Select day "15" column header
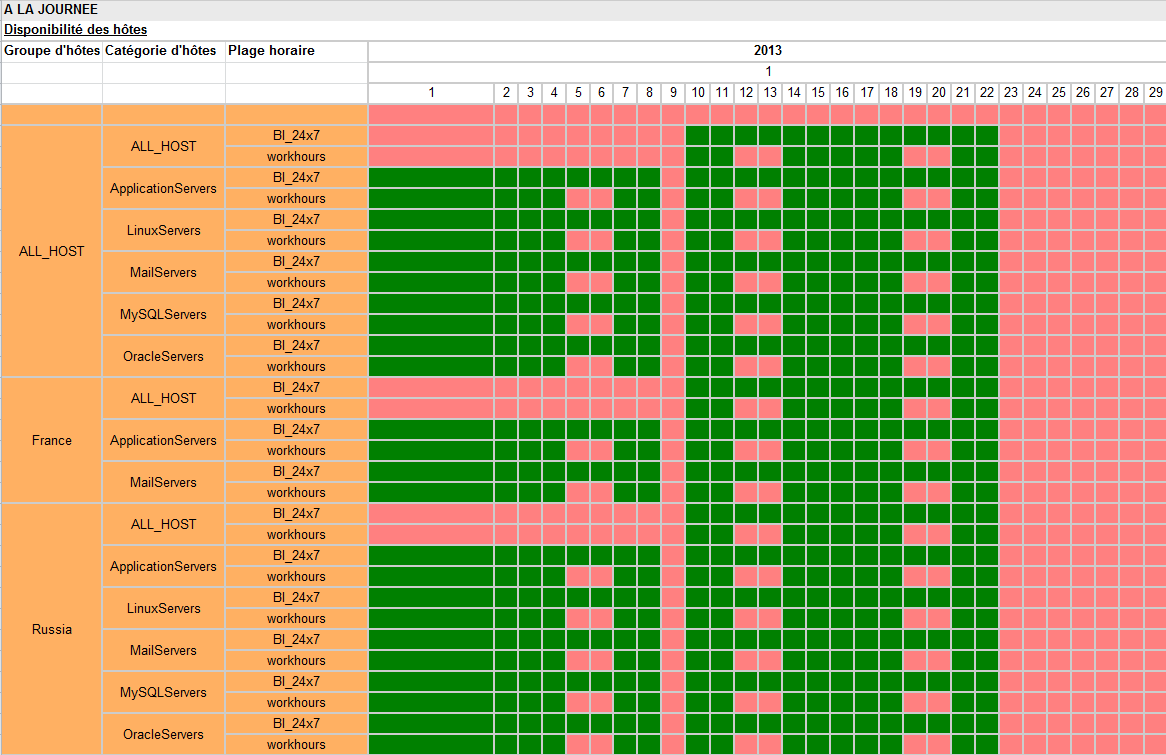 (818, 92)
